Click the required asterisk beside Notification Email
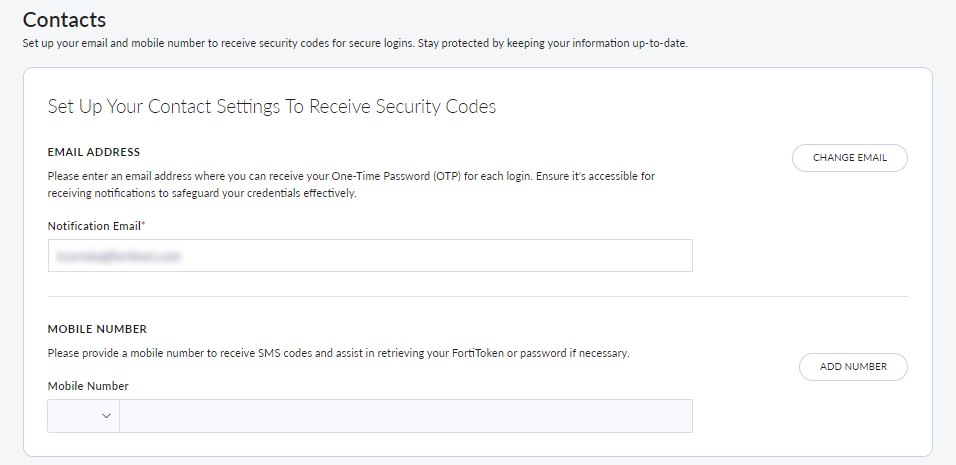This screenshot has width=956, height=465. coord(143,224)
